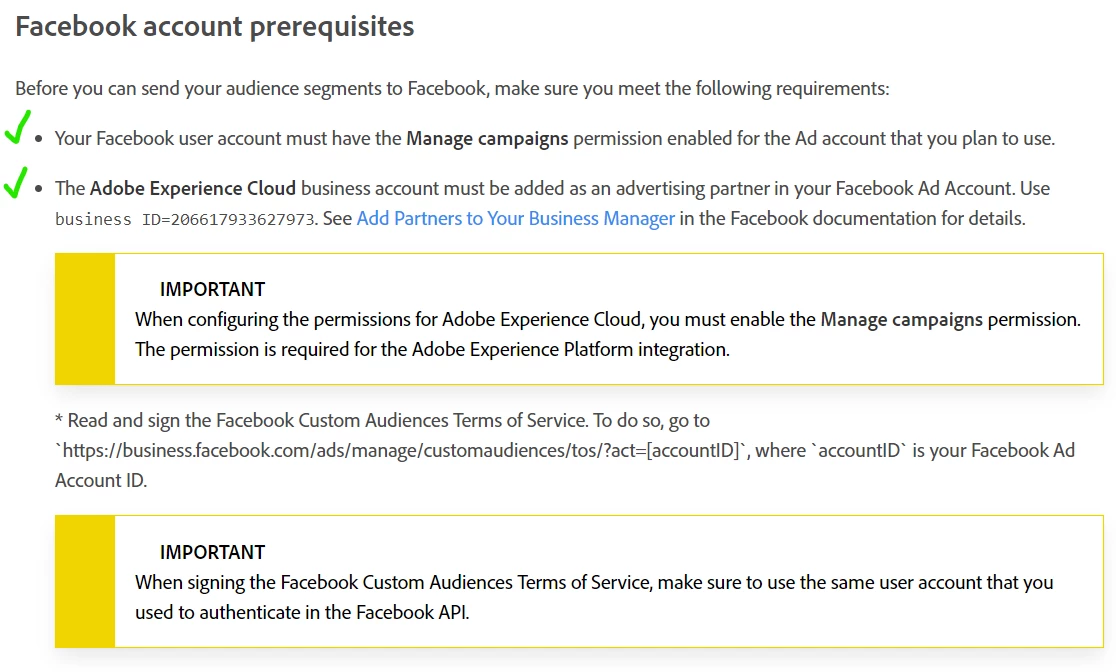Click the Facebook account prerequisites heading
Image resolution: width=1116 pixels, height=672 pixels.
[215, 26]
